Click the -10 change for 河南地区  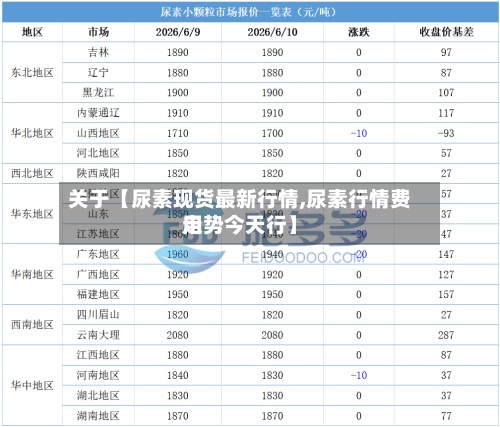pyautogui.click(x=359, y=375)
